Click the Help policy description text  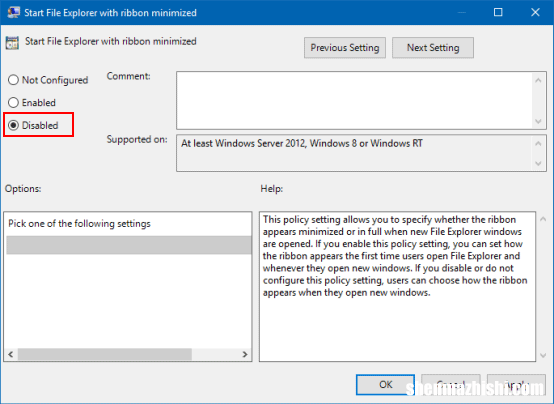point(395,256)
